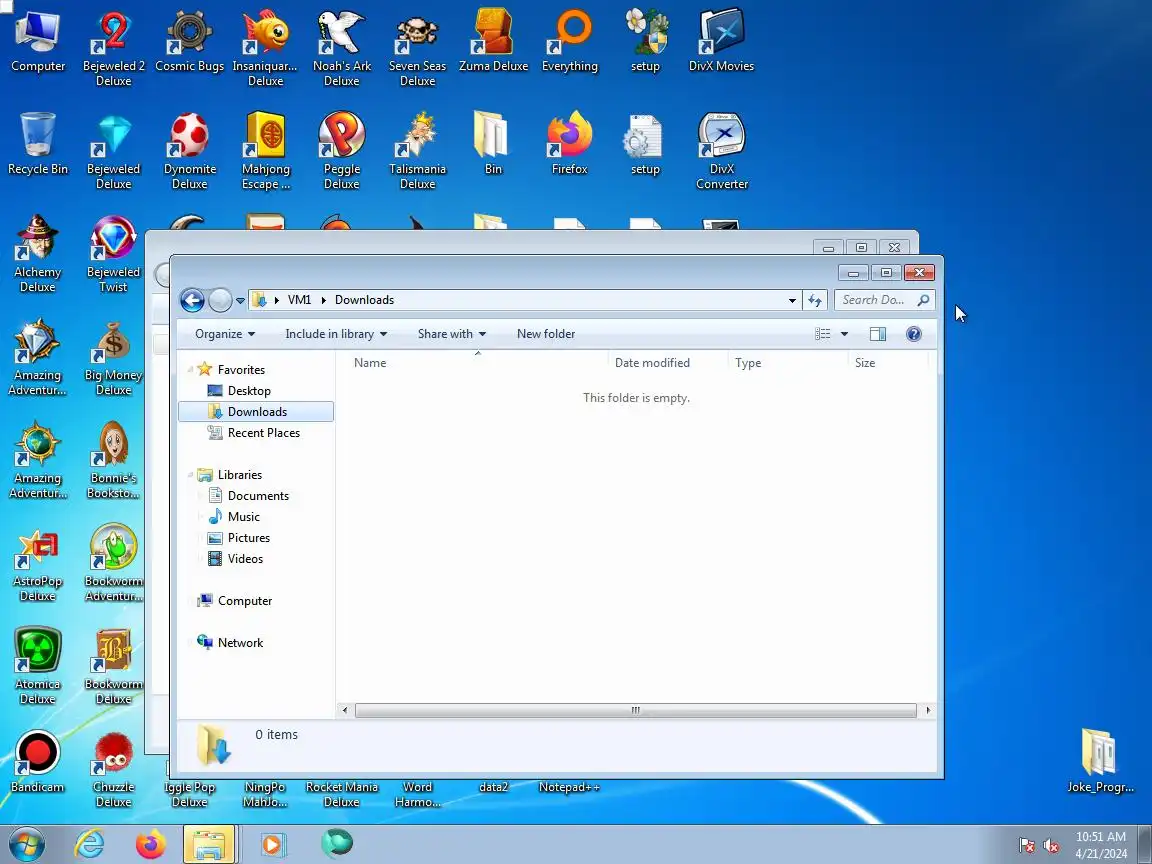Open the address bar history dropdown arrow
The image size is (1152, 864).
point(792,300)
